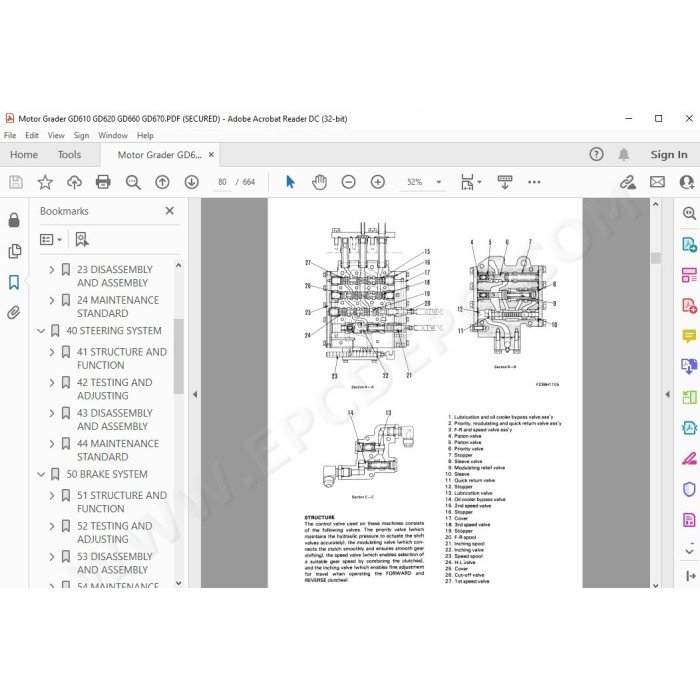
Task: Open 43 Disassembly and Assembly bookmark
Action: click(x=115, y=420)
